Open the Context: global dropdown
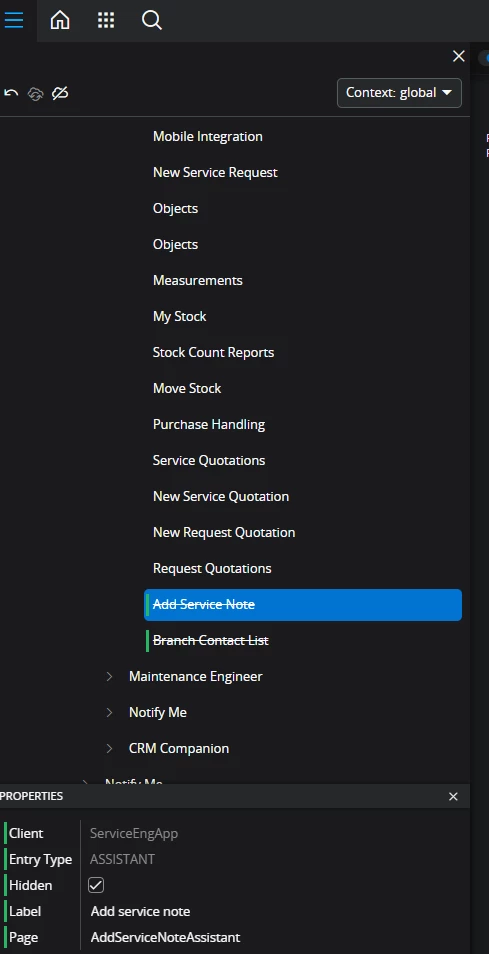Image resolution: width=489 pixels, height=954 pixels. (399, 93)
